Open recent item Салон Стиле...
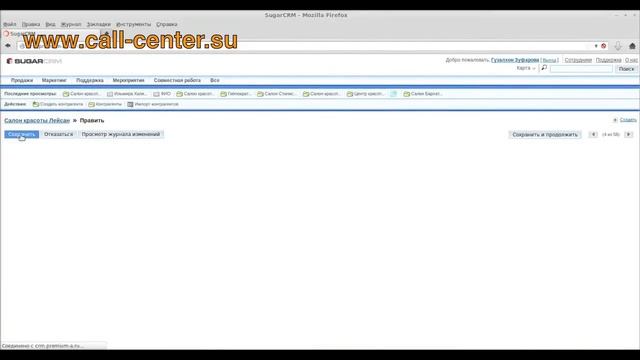Screen dimensions: 640x360 click(280, 94)
